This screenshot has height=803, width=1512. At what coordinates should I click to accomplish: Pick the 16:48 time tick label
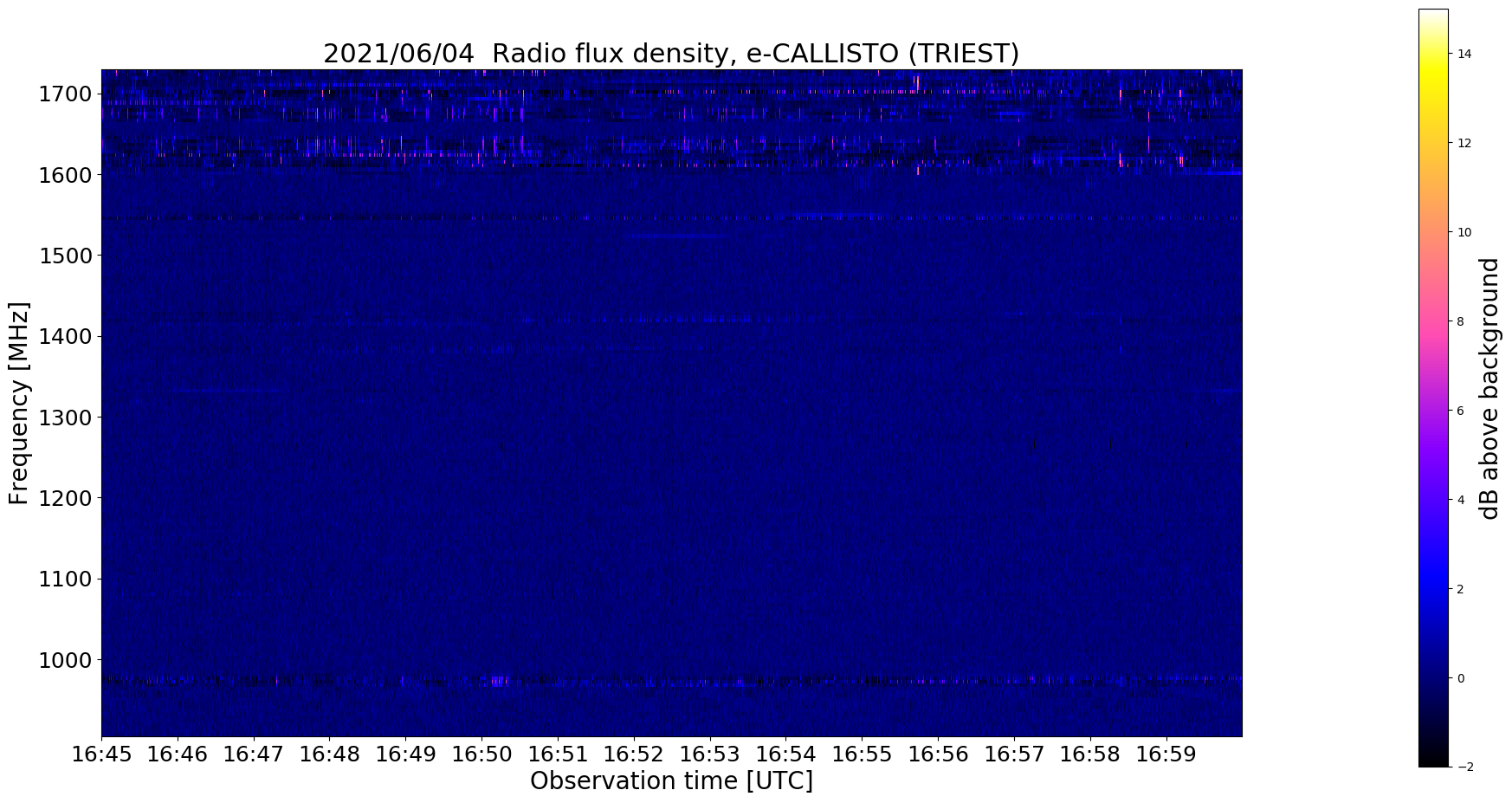coord(329,754)
